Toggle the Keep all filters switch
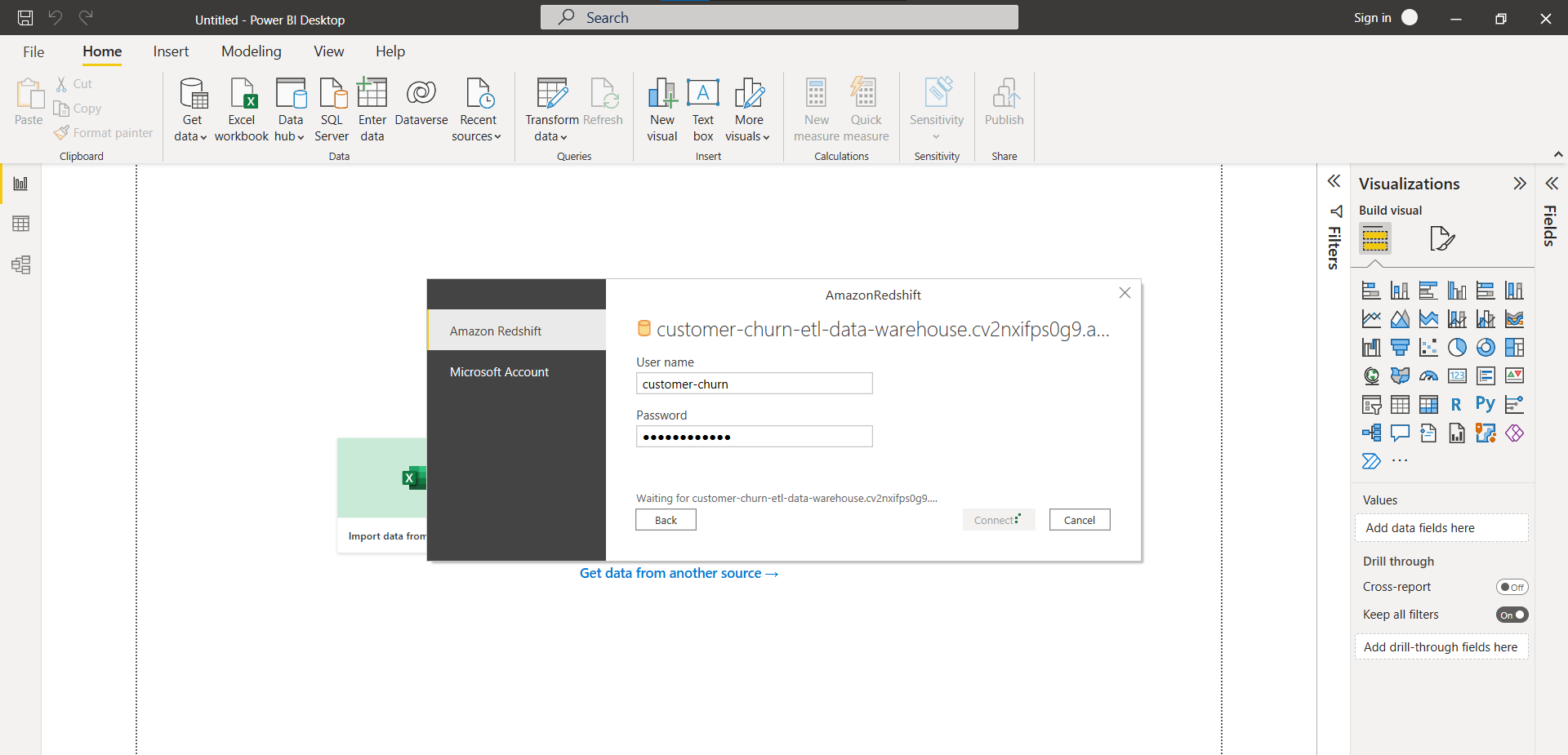The height and width of the screenshot is (755, 1568). coord(1512,615)
